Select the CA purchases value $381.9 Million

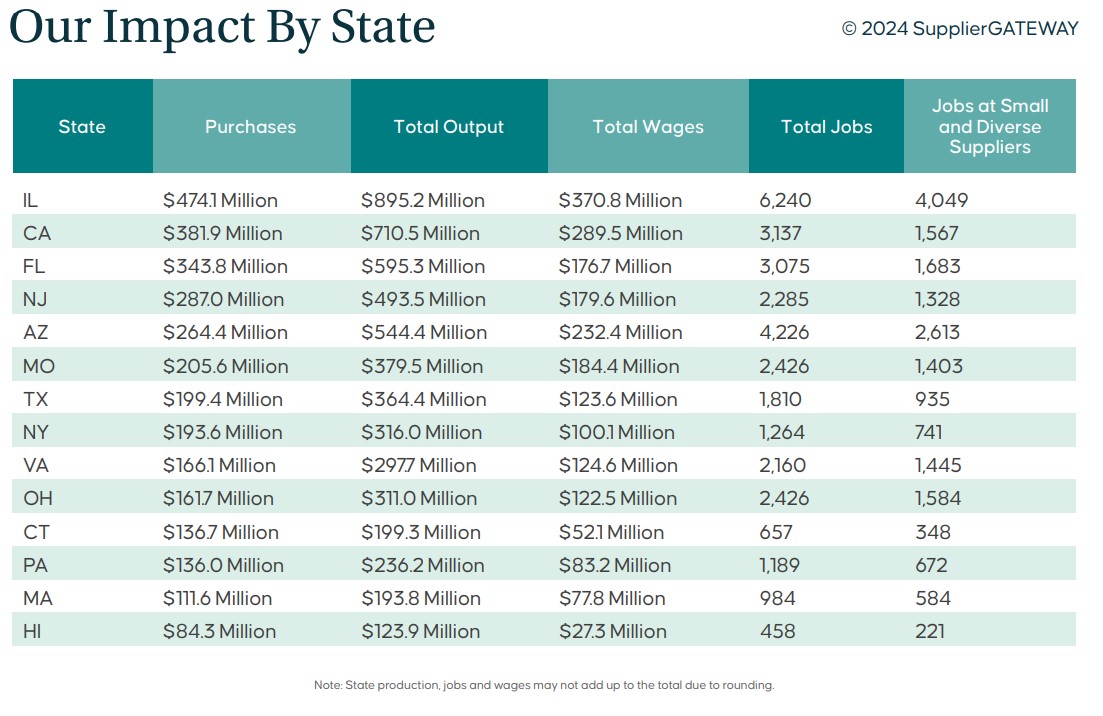[x=223, y=234]
